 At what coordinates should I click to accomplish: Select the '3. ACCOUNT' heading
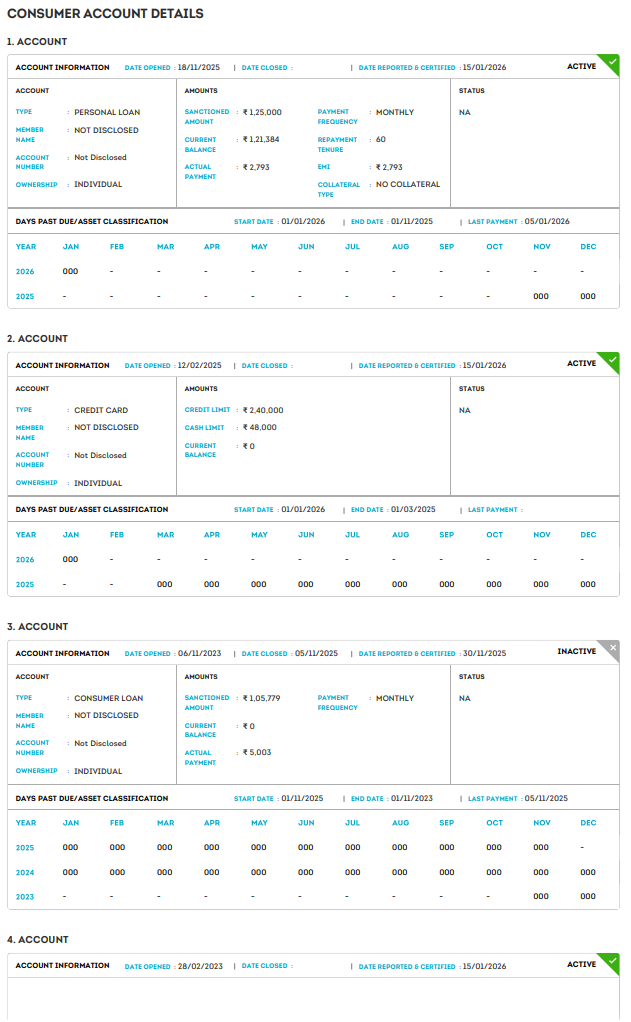37,627
